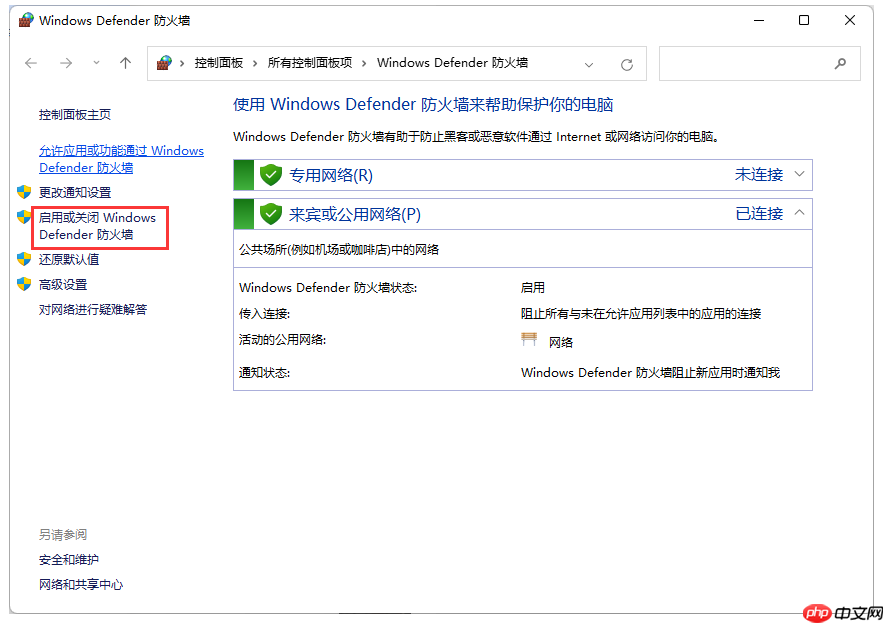Click 启用 firewall state value
The height and width of the screenshot is (623, 884).
[x=533, y=288]
